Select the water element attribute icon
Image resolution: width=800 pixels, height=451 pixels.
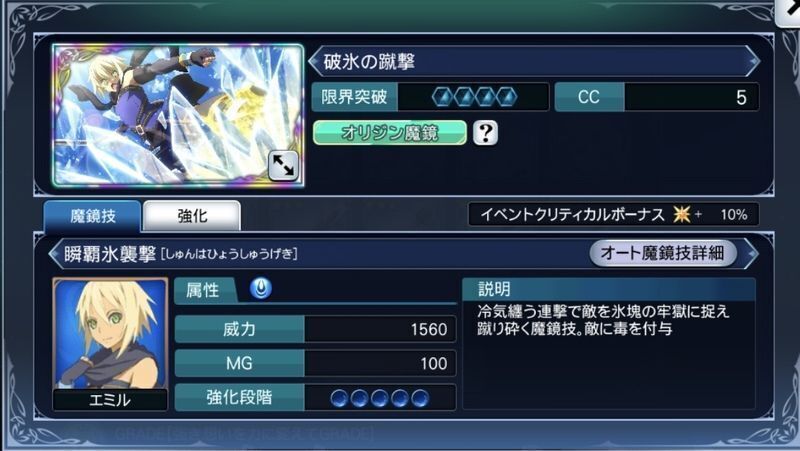click(261, 289)
